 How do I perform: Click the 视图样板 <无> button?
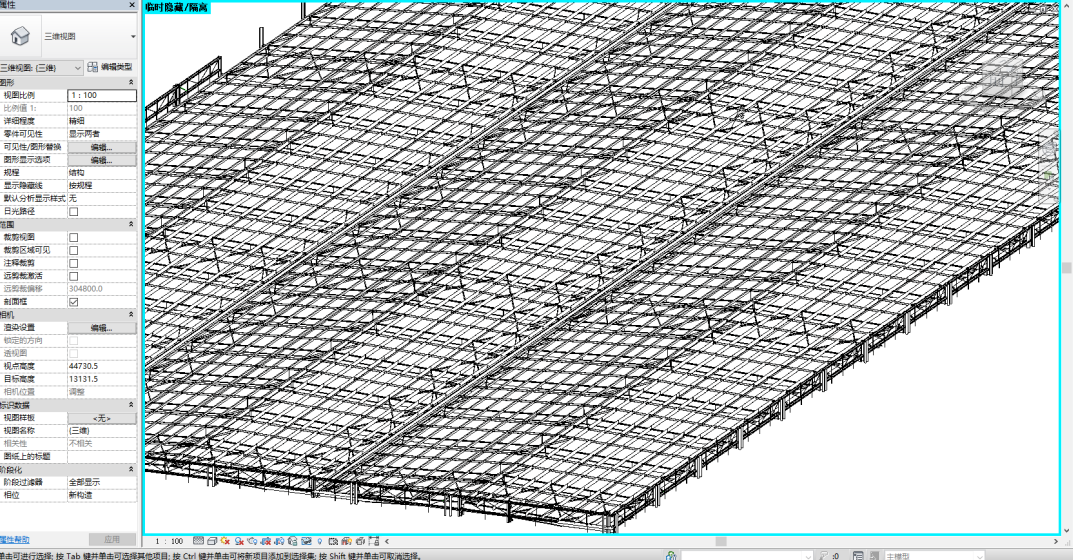tap(102, 418)
